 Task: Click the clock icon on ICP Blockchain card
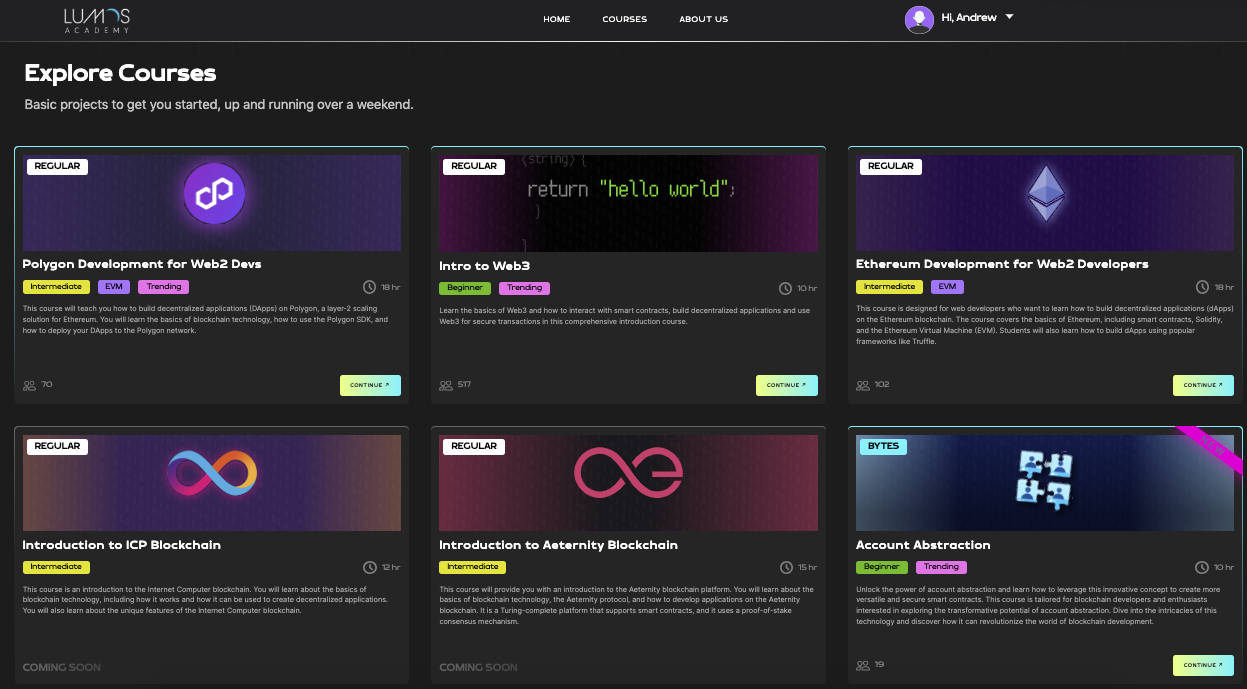(x=370, y=568)
